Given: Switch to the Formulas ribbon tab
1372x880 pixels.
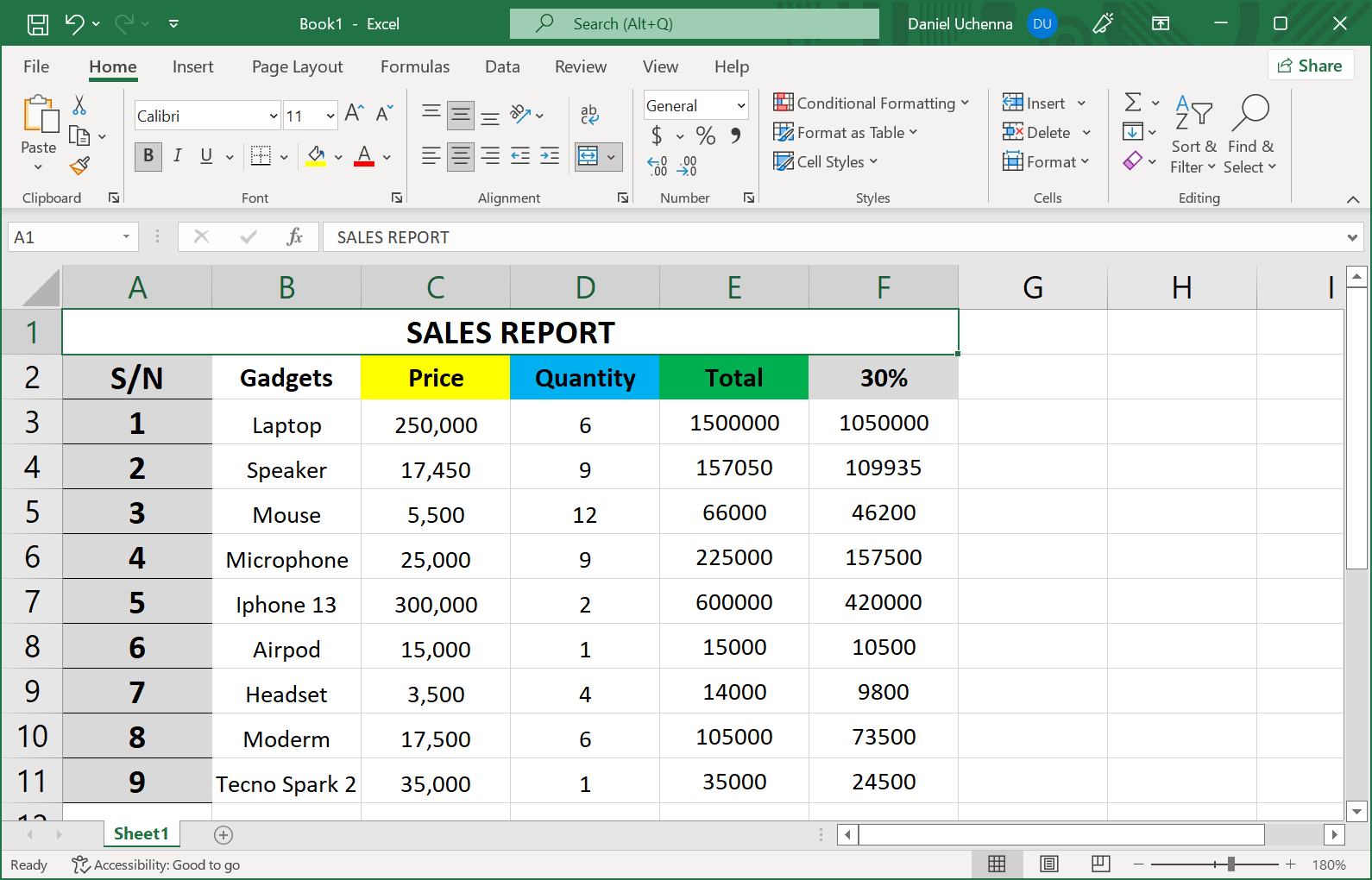Looking at the screenshot, I should [415, 66].
